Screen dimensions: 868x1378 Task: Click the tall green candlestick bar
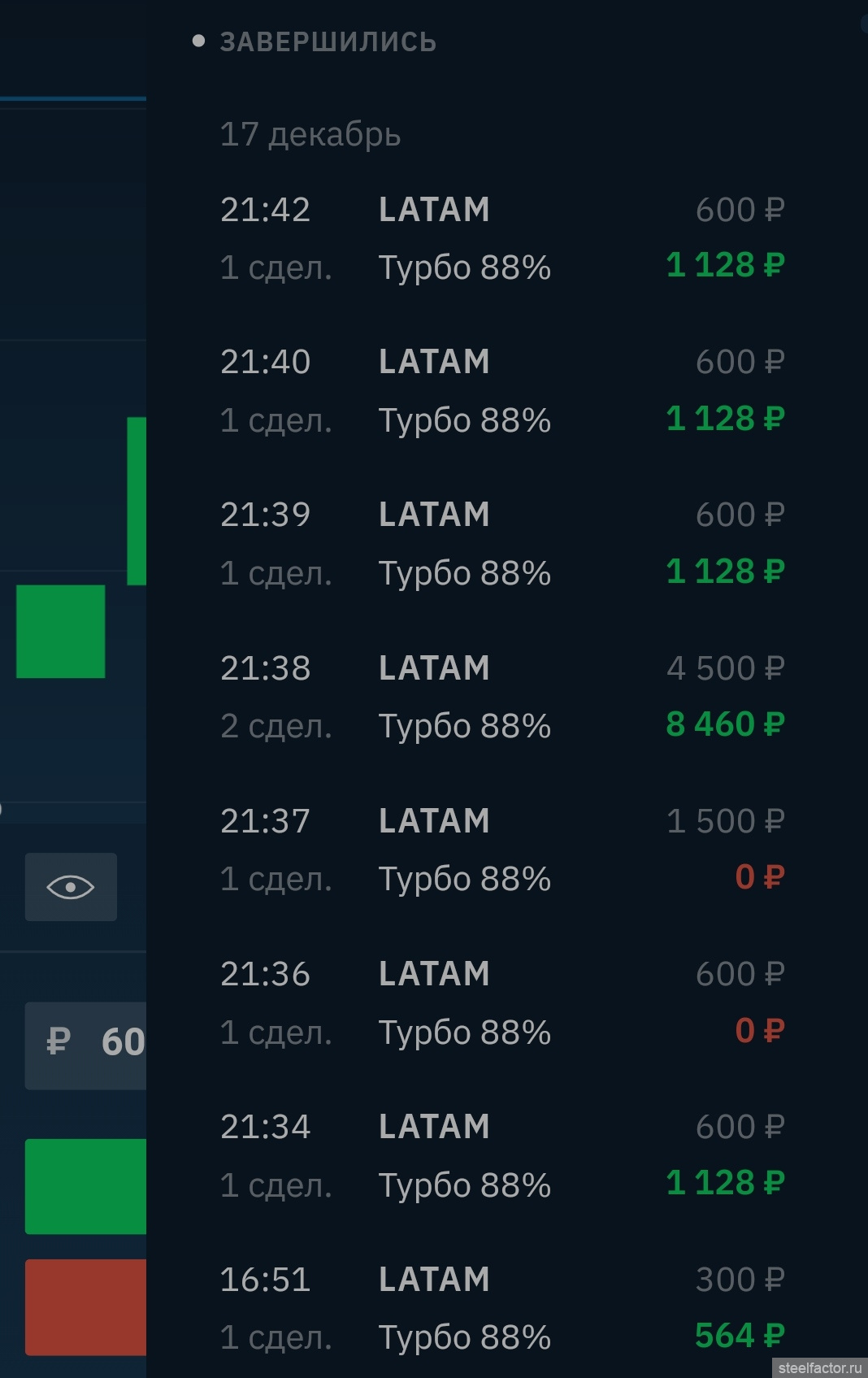tap(137, 501)
